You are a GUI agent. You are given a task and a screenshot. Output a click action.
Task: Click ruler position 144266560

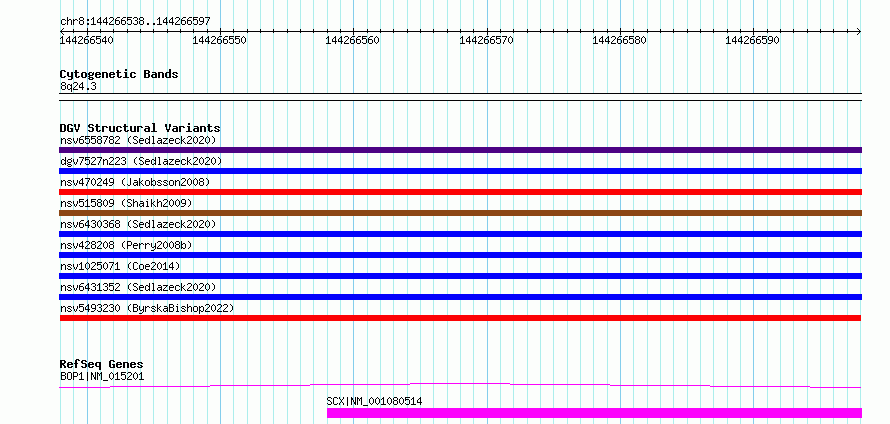click(353, 40)
